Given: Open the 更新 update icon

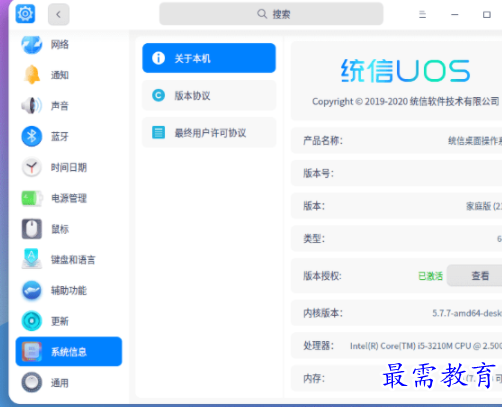Looking at the screenshot, I should (32, 321).
